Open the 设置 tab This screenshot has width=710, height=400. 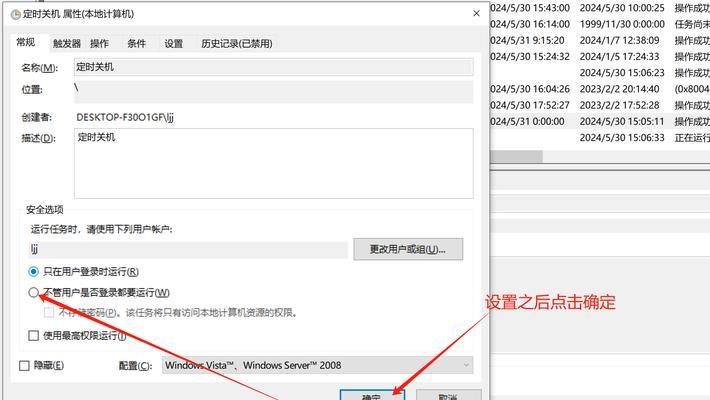(173, 43)
